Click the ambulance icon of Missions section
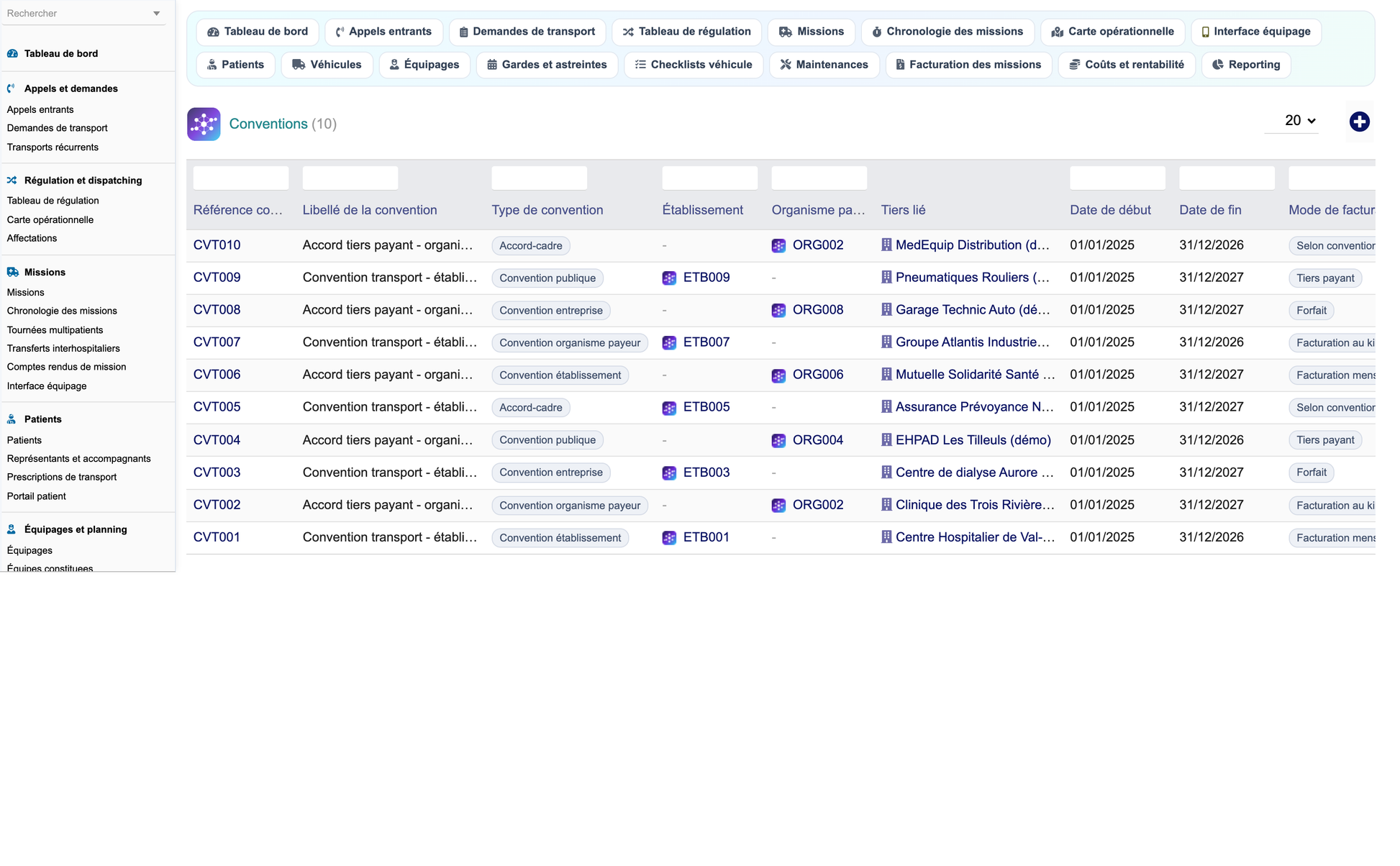The image size is (1400, 866). (x=12, y=272)
